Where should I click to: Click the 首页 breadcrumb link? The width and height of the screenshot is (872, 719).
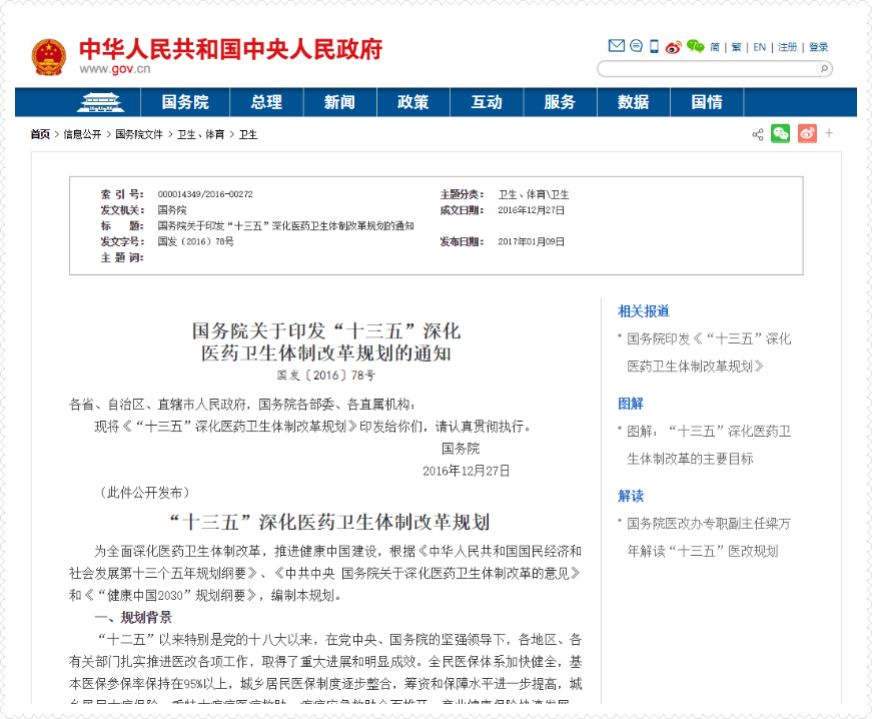point(40,134)
